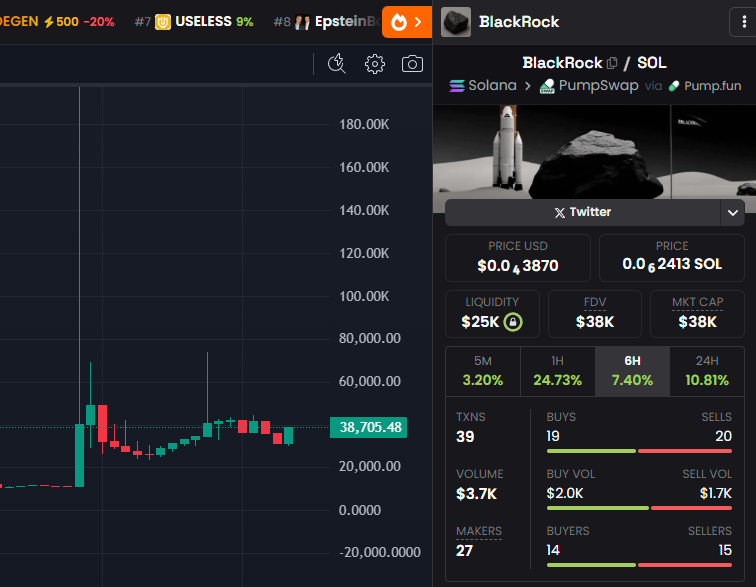The height and width of the screenshot is (587, 756).
Task: Click the liquidity lock icon
Action: 513,322
